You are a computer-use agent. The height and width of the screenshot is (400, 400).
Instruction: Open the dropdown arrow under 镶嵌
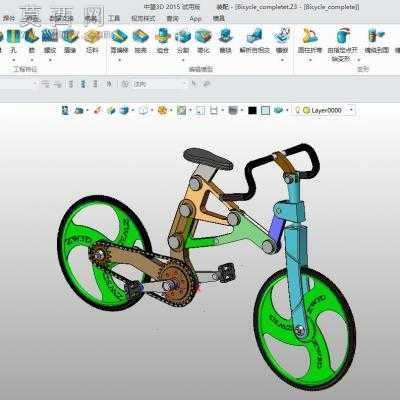point(282,60)
